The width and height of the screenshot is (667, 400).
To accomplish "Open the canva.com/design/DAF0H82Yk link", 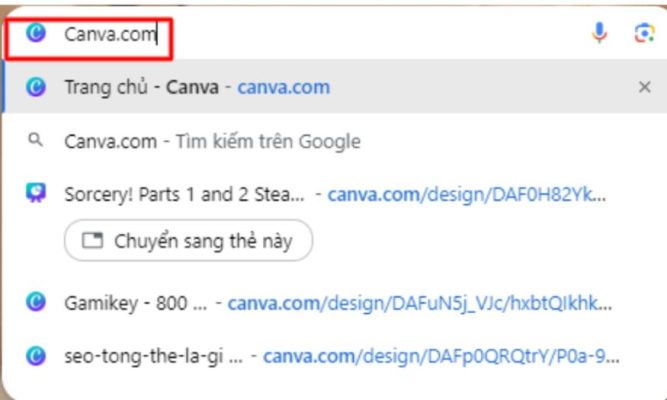I will (x=466, y=194).
